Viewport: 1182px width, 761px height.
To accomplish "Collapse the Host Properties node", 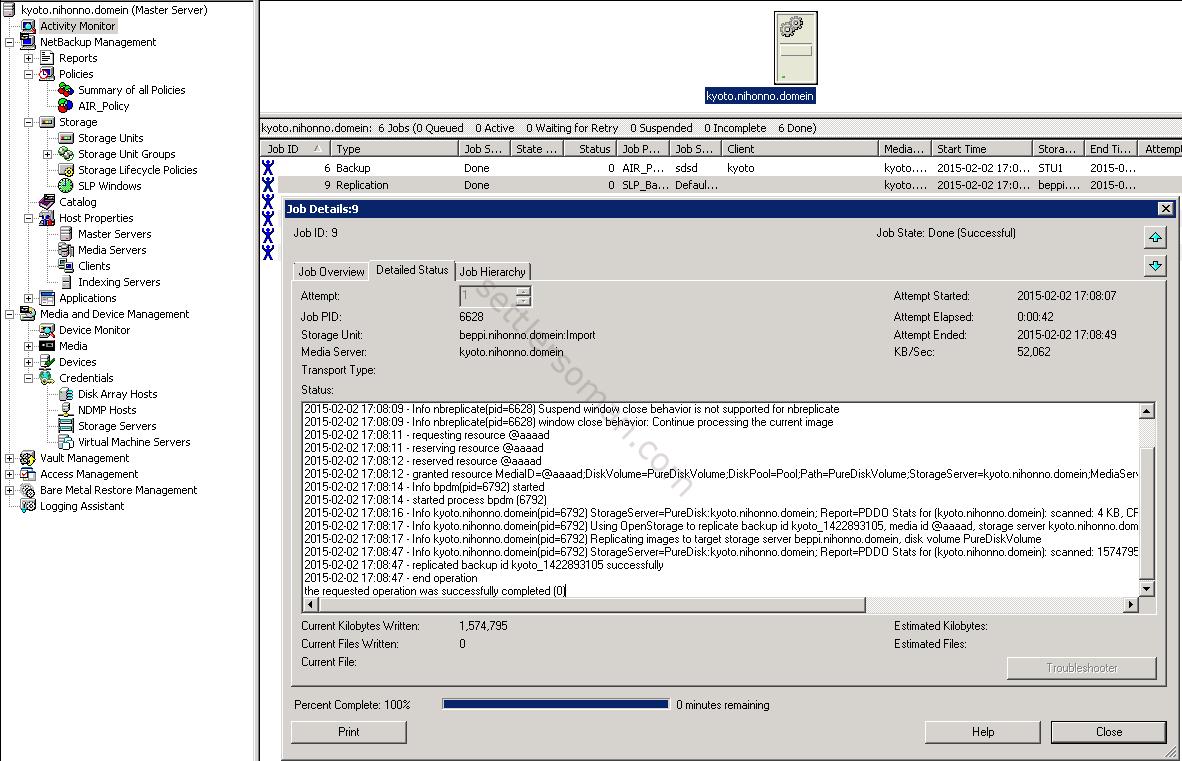I will [28, 219].
